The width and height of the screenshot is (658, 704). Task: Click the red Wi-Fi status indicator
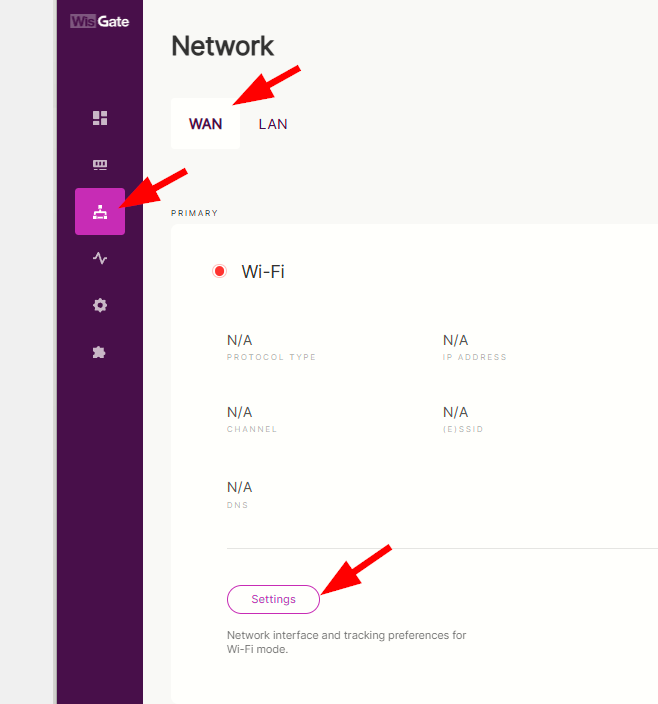pos(220,272)
